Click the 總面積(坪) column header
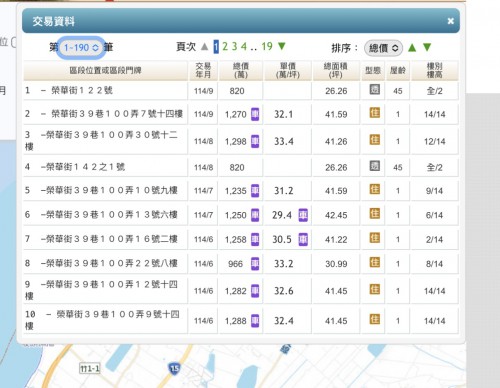 tap(336, 70)
